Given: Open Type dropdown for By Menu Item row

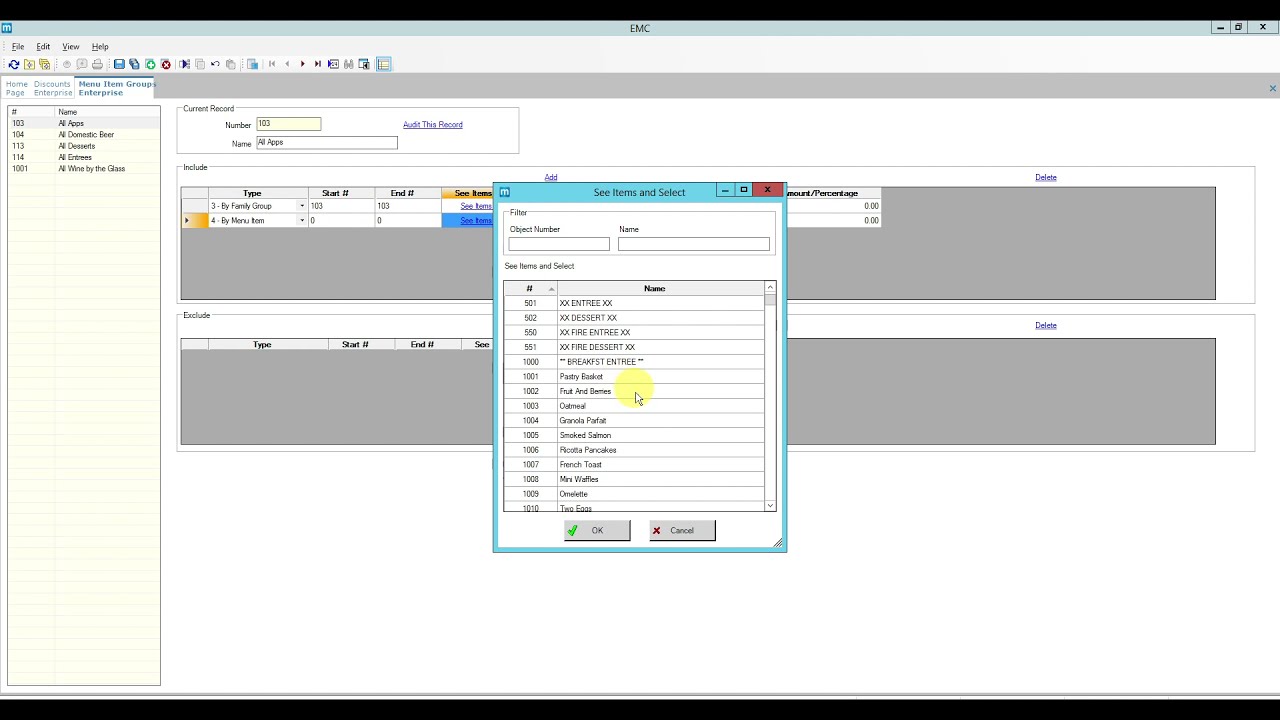Looking at the screenshot, I should coord(302,220).
